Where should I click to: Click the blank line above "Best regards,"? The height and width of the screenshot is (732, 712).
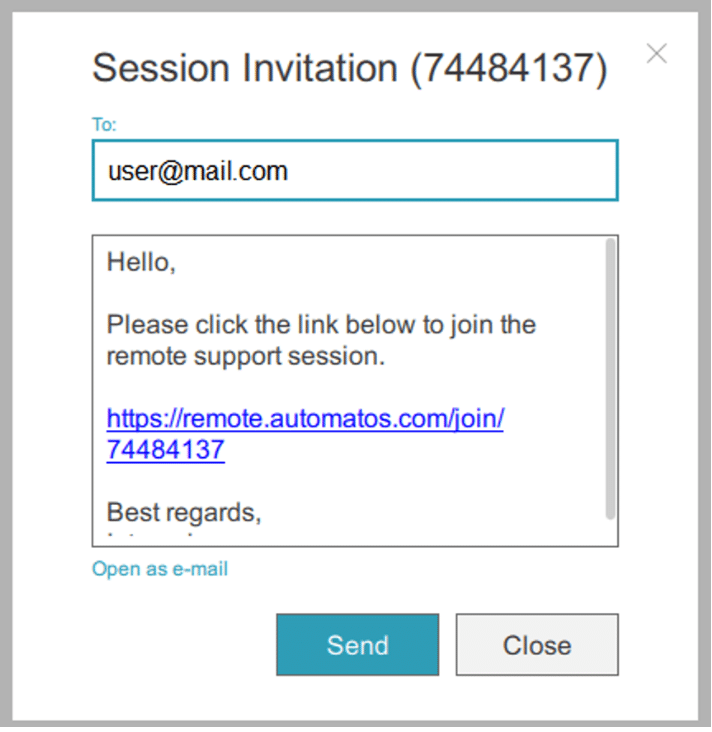click(x=300, y=482)
